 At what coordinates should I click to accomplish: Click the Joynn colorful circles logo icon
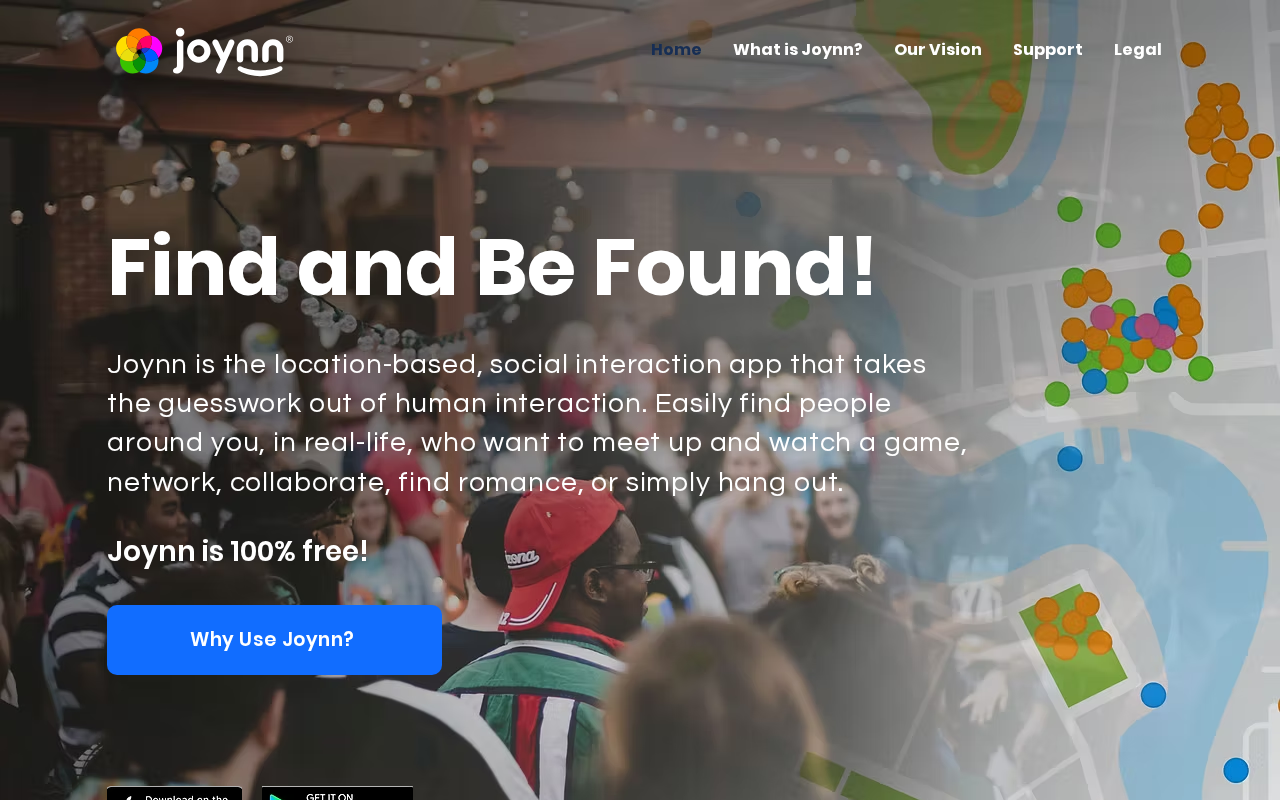pos(139,51)
